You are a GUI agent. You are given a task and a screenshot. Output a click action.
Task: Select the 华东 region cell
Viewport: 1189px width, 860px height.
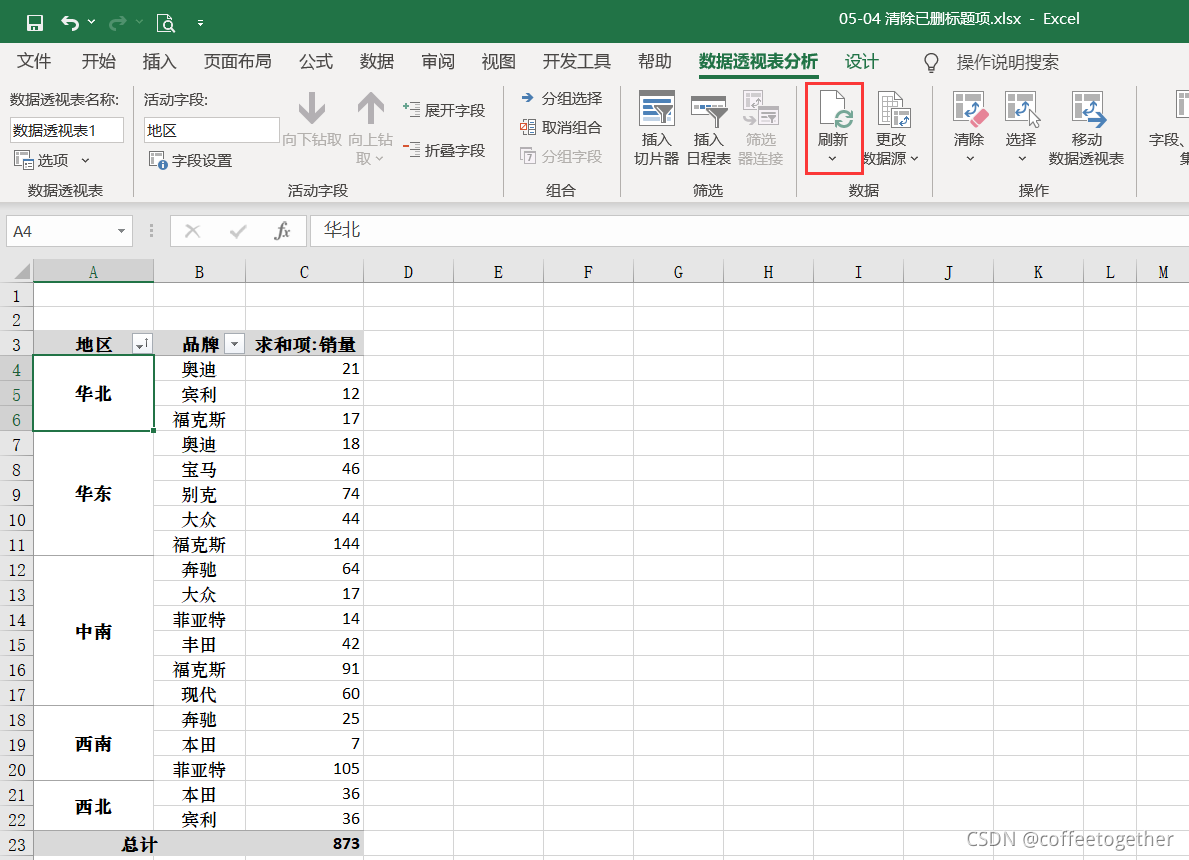[x=93, y=494]
